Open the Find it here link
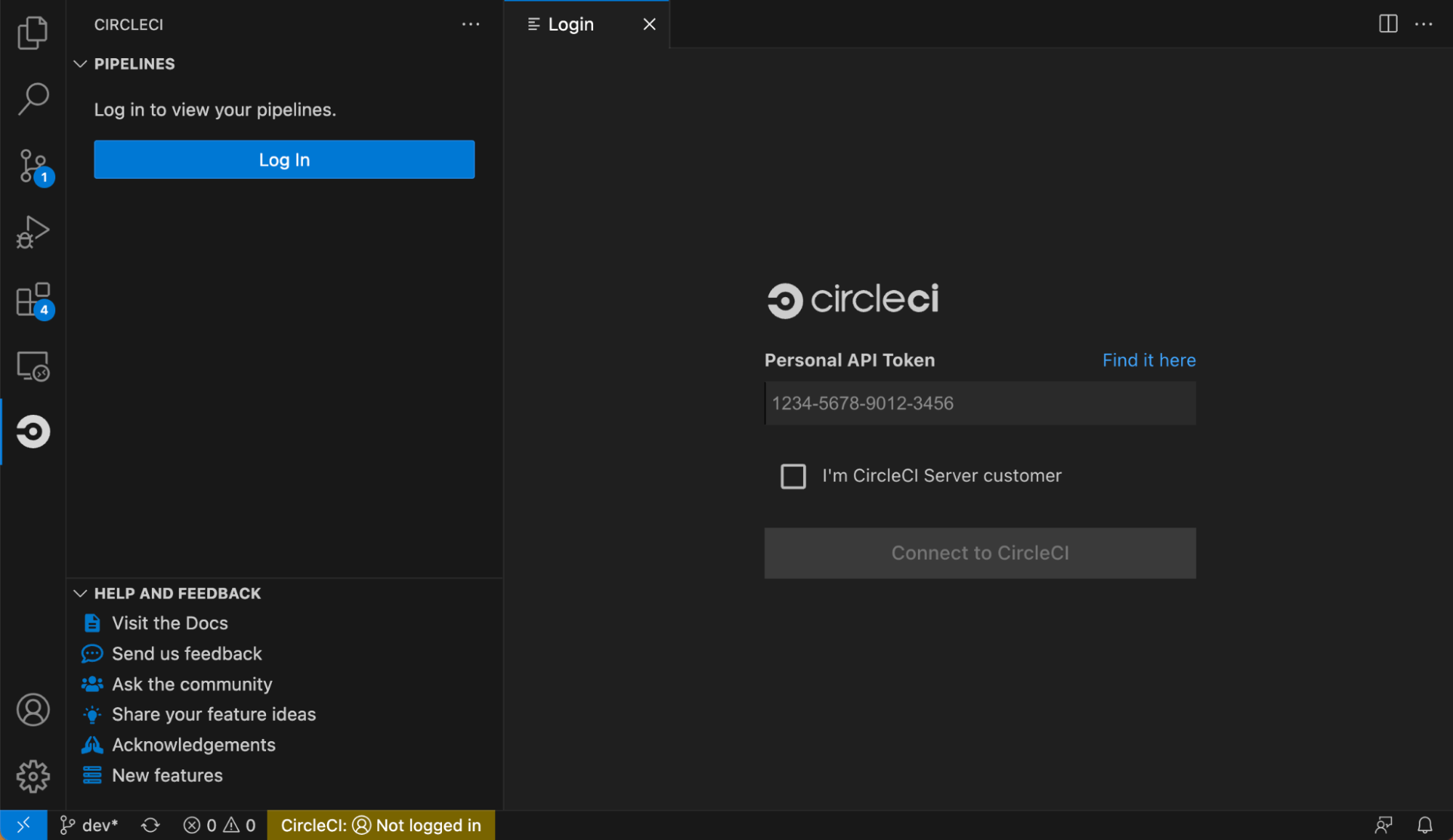Image resolution: width=1453 pixels, height=840 pixels. [1149, 360]
